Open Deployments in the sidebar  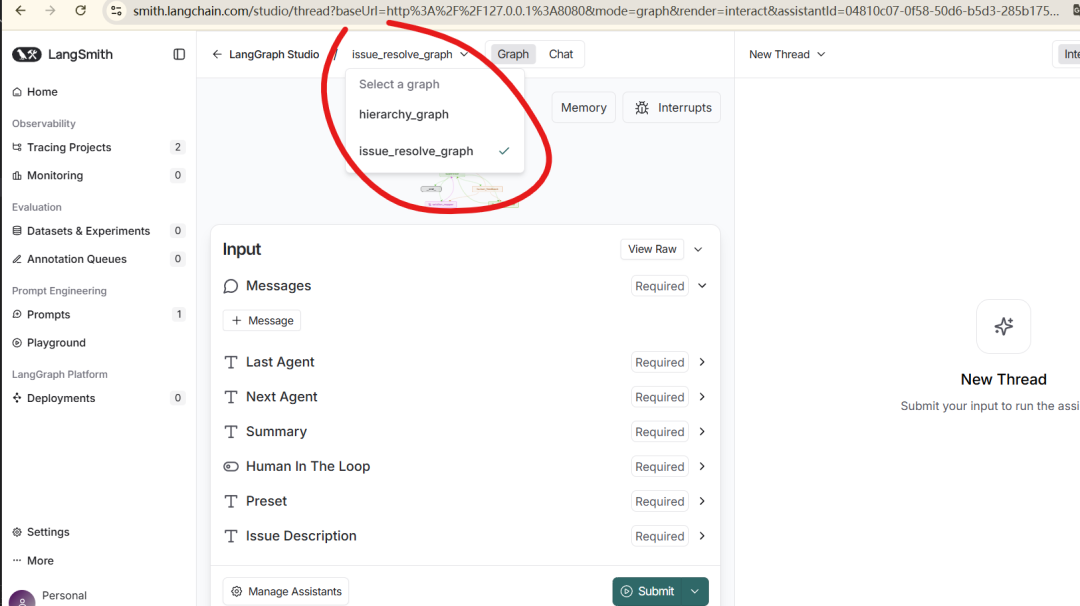(x=98, y=398)
